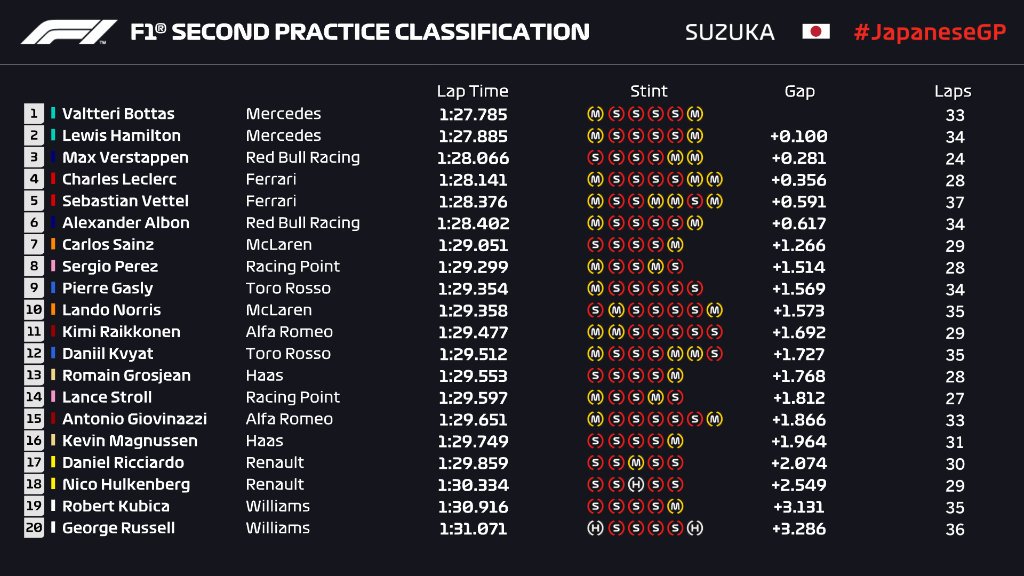Select the medium tyre icon in Grosjean's stint
Viewport: 1024px width, 576px height.
(675, 376)
